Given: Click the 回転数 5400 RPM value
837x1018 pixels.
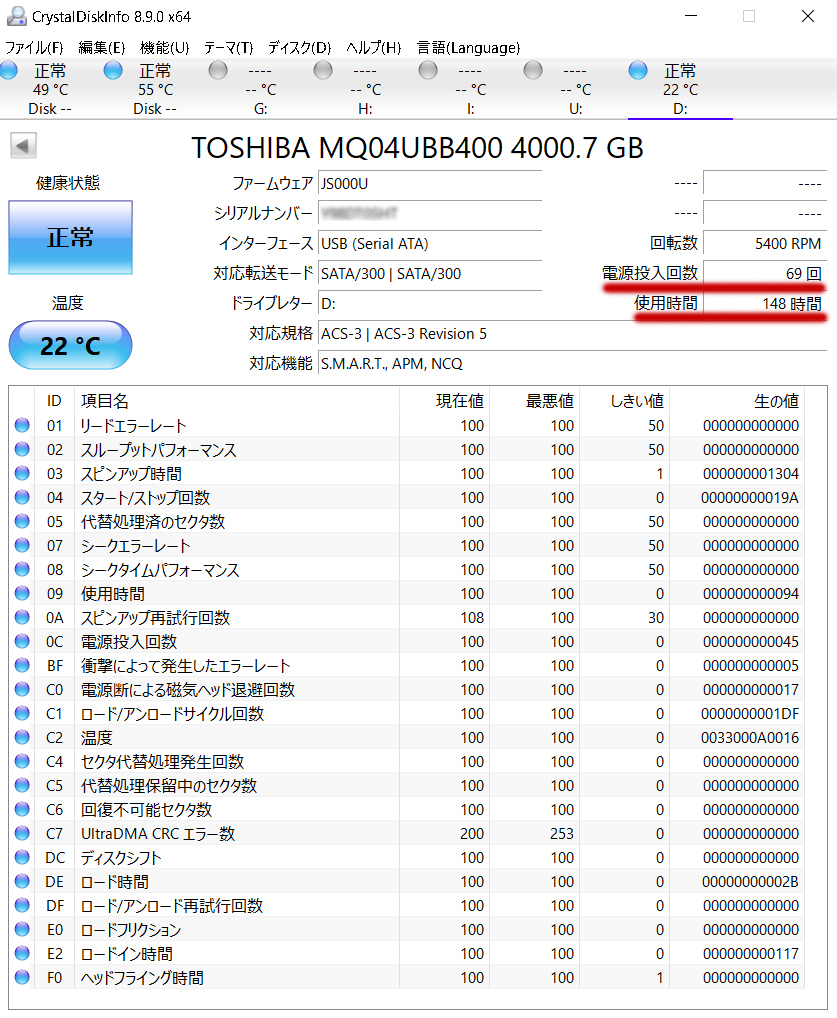Looking at the screenshot, I should (x=764, y=243).
